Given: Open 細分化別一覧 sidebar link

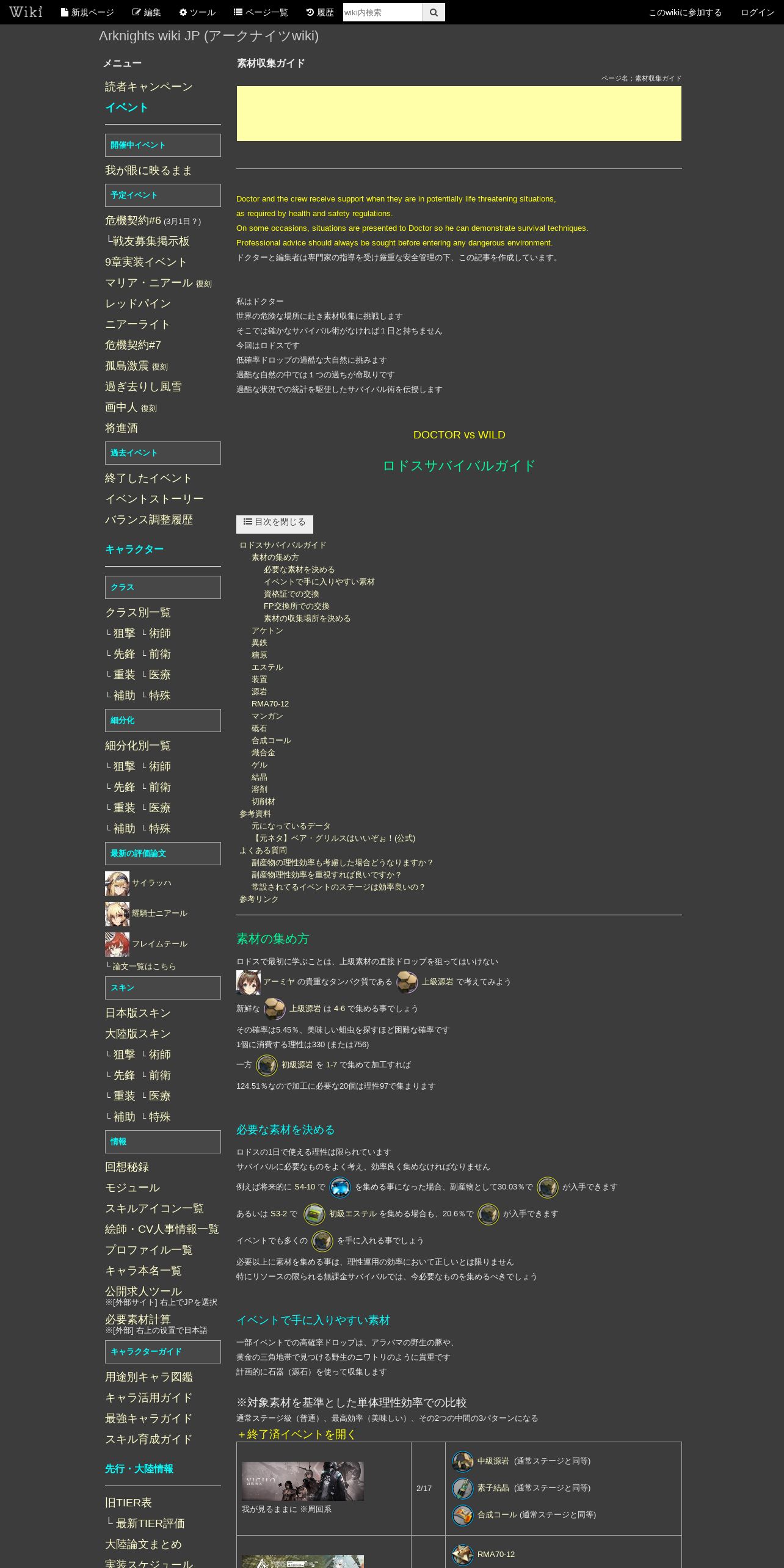Looking at the screenshot, I should pos(138,746).
